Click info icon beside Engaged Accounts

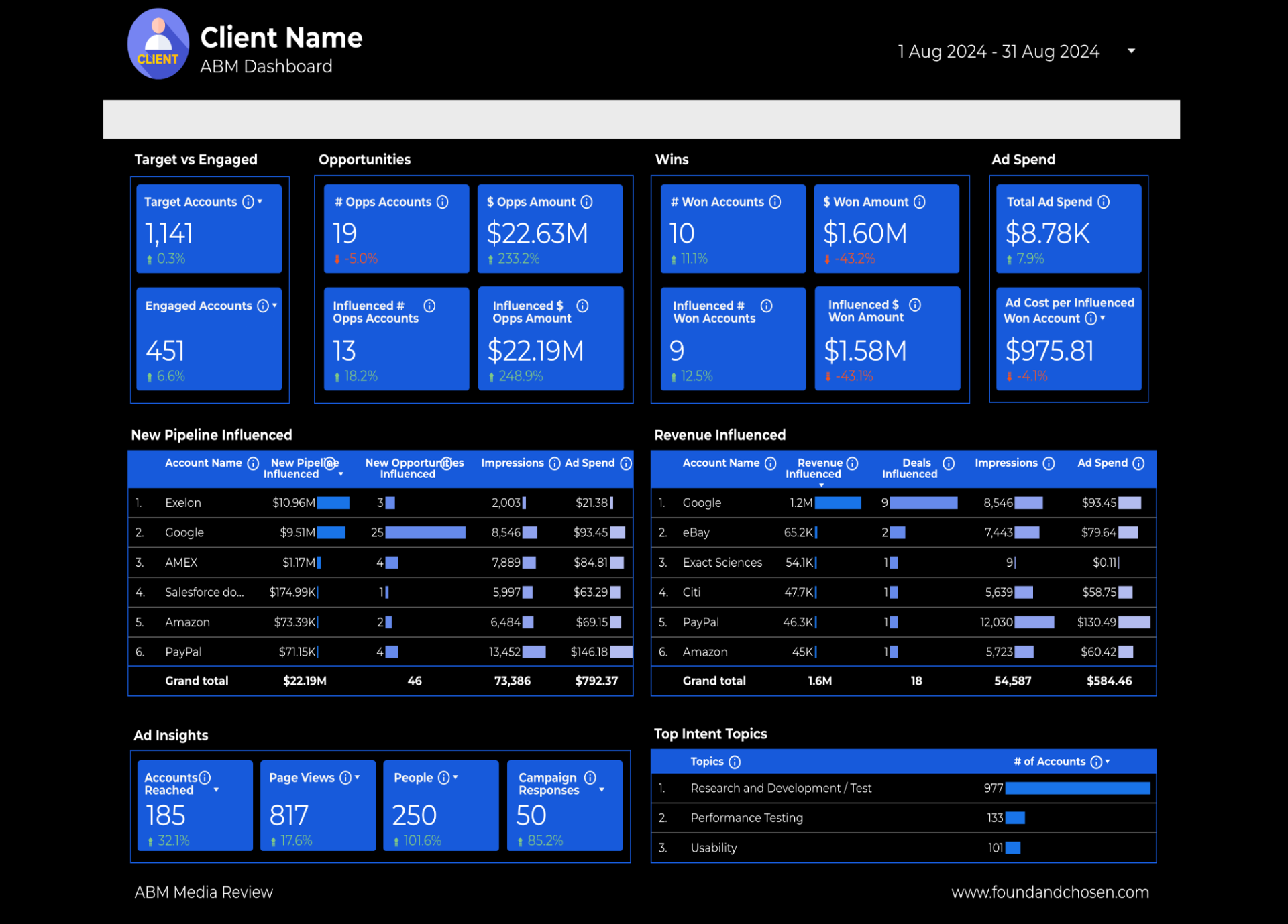(x=263, y=306)
